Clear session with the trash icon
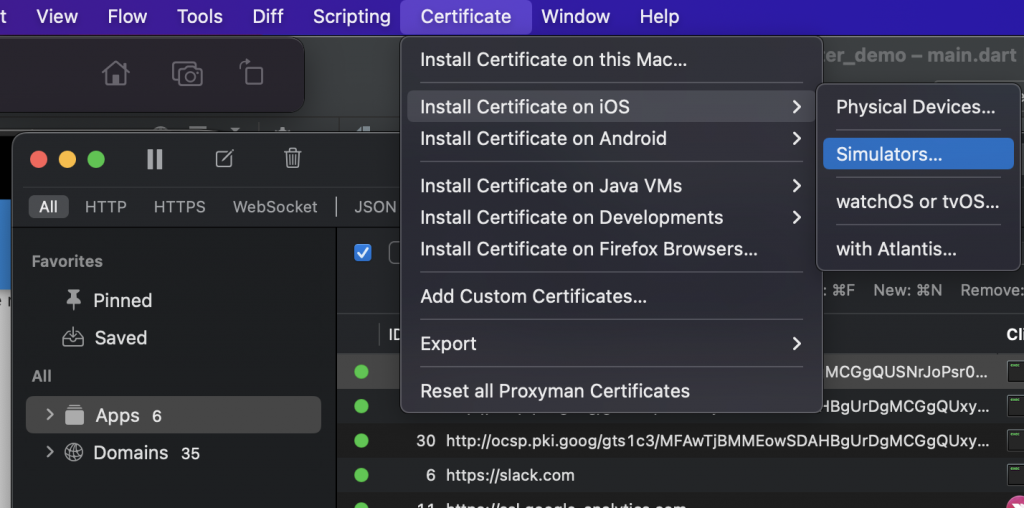The width and height of the screenshot is (1024, 508). click(293, 158)
